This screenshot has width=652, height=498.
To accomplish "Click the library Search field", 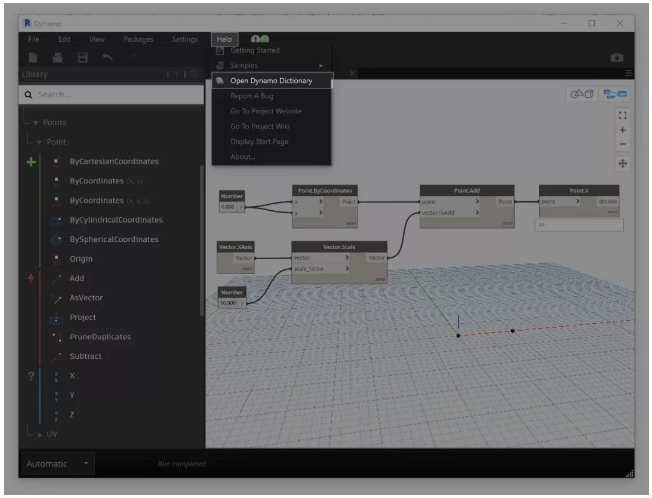I will coord(100,94).
